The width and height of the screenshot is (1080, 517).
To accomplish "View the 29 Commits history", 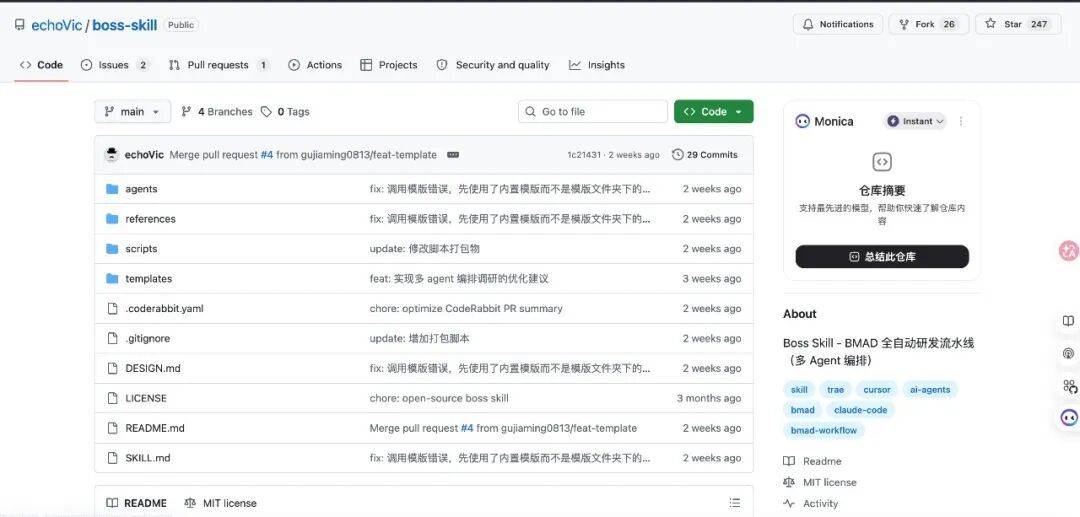I will coord(705,155).
